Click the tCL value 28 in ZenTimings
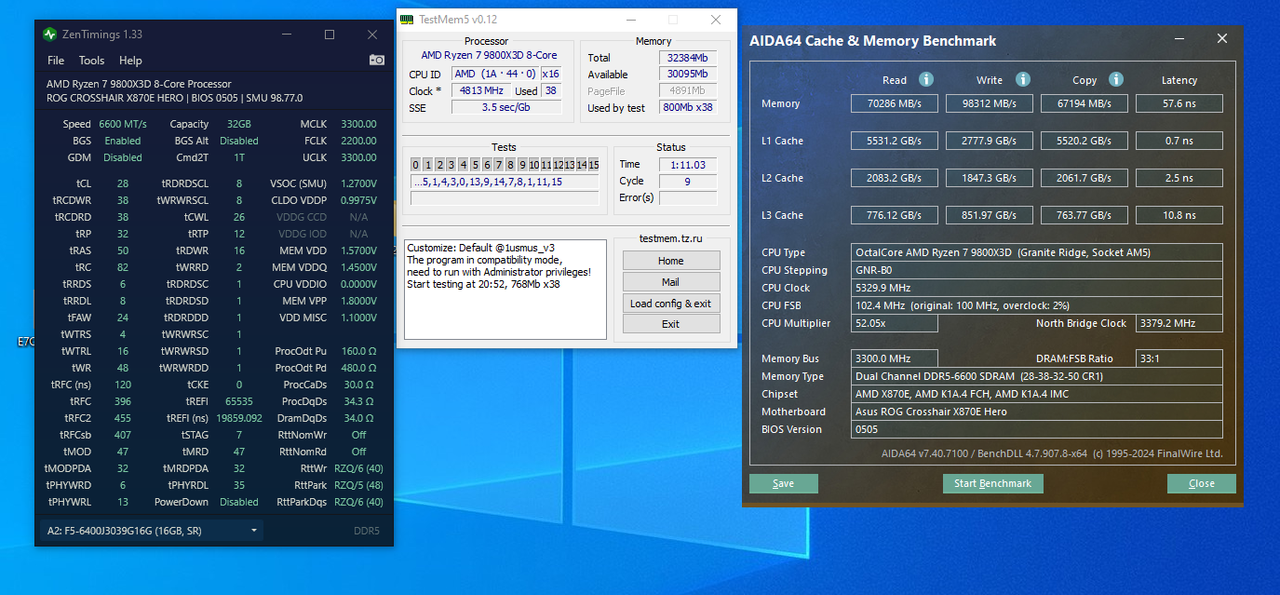The image size is (1280, 595). [x=122, y=184]
